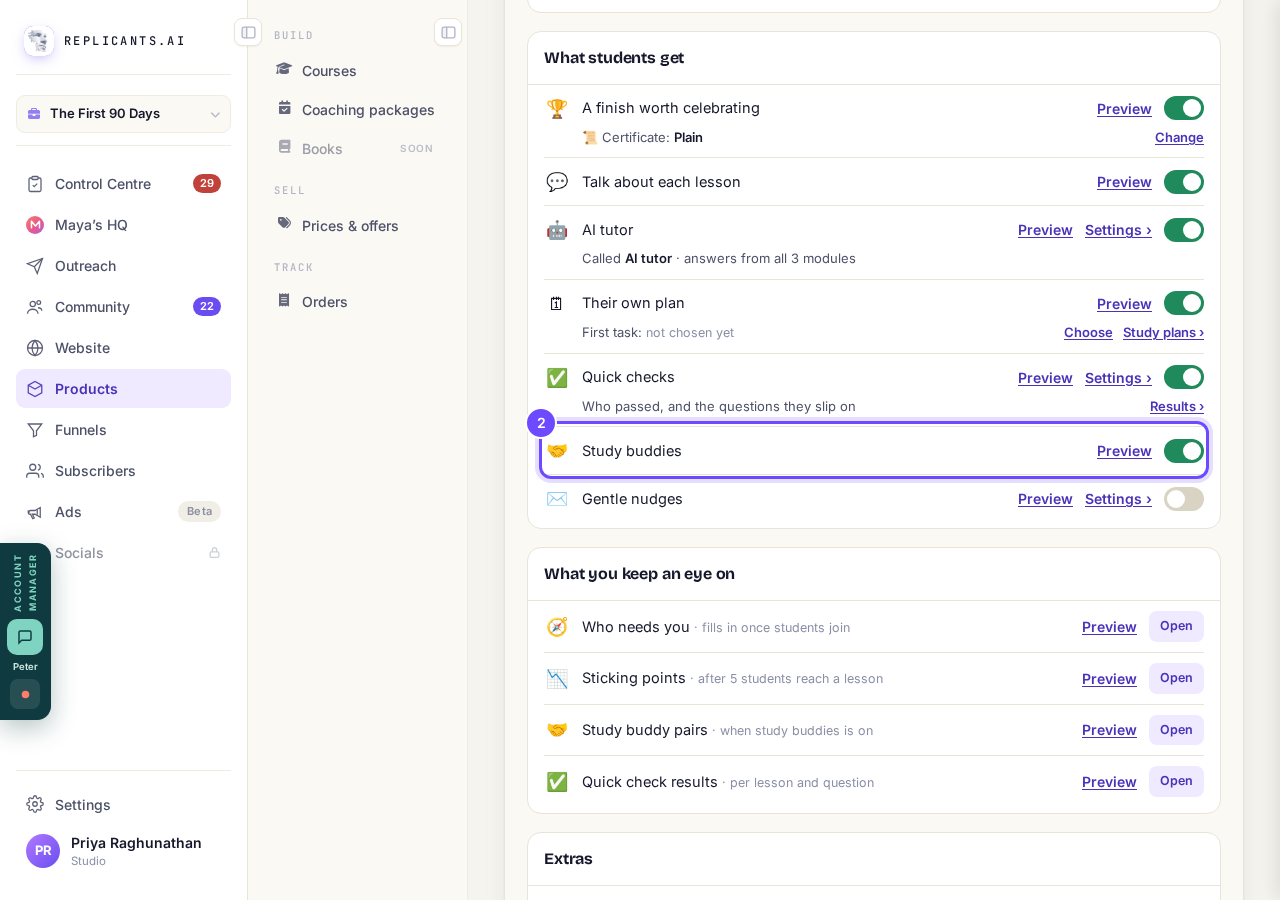Toggle off the Study buddies switch
The height and width of the screenshot is (900, 1280).
pos(1184,451)
